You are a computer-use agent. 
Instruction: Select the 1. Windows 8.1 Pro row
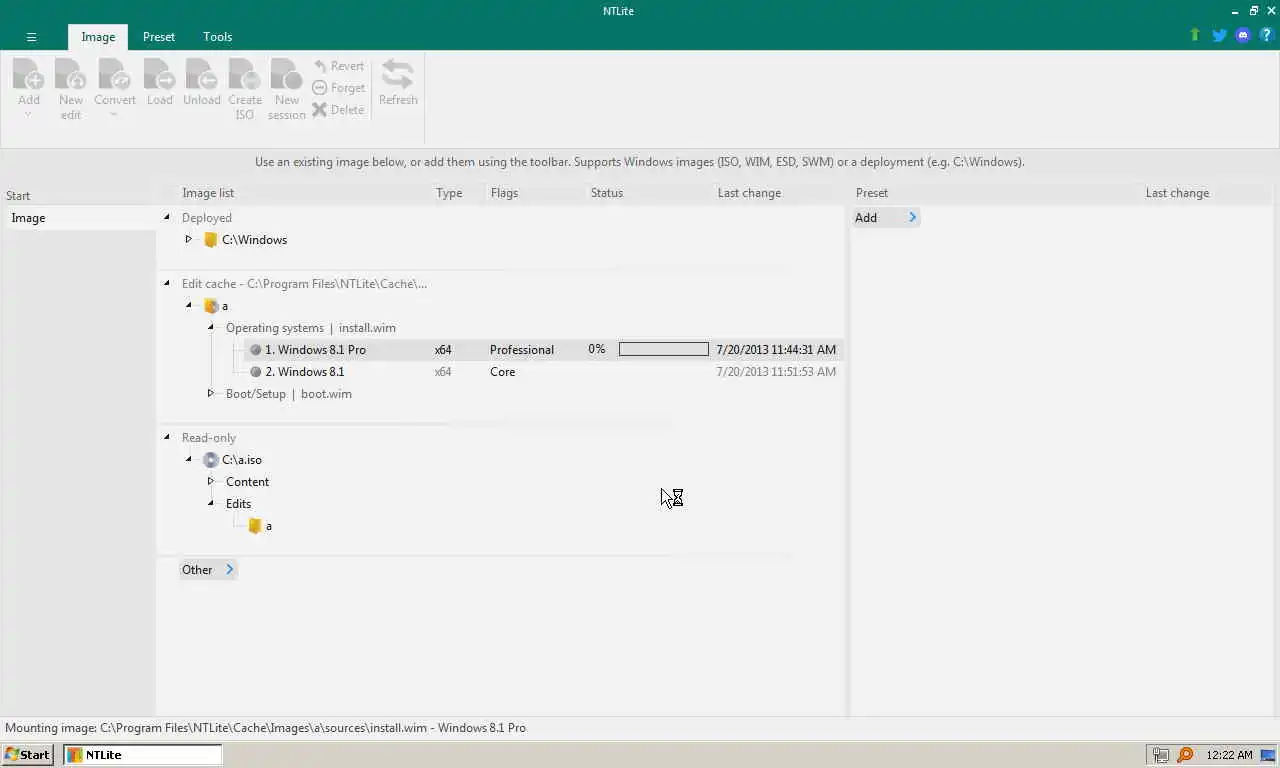[x=542, y=350]
